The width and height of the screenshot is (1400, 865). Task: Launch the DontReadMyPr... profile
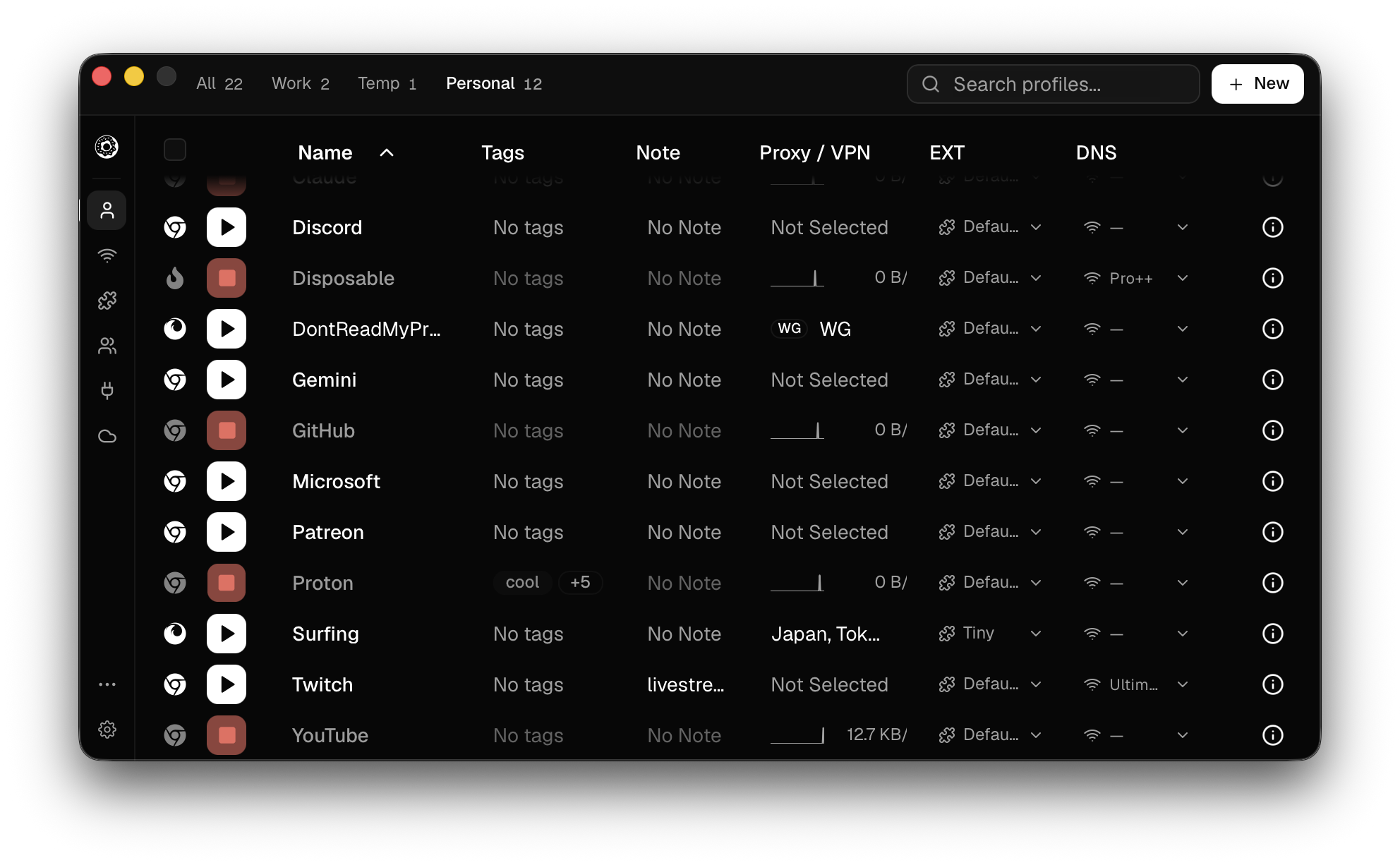(227, 329)
